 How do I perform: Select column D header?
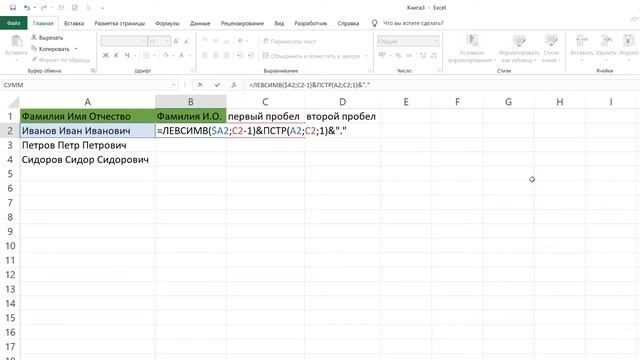click(342, 102)
